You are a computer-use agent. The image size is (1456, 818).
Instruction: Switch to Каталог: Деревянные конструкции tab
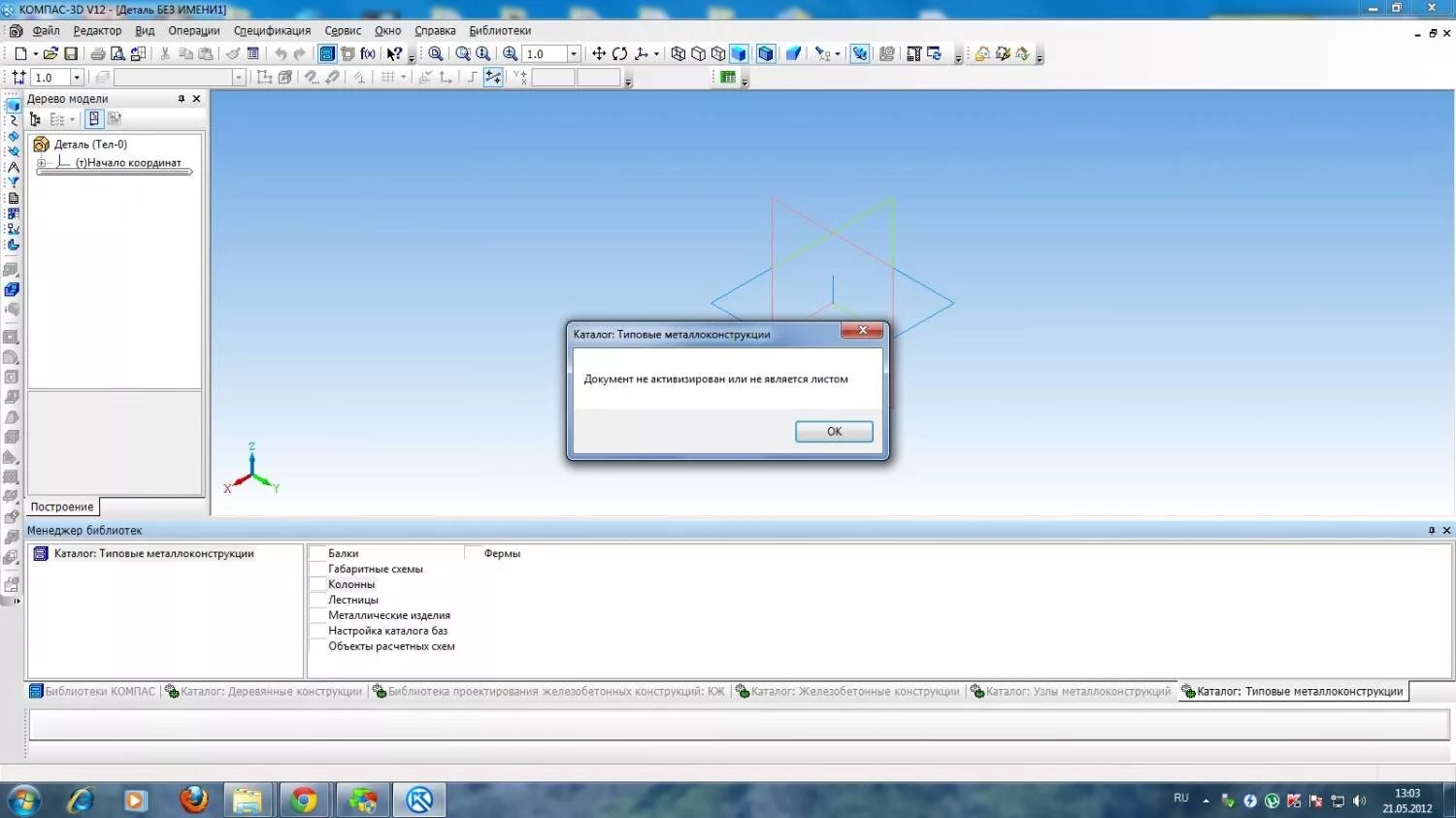coord(264,692)
